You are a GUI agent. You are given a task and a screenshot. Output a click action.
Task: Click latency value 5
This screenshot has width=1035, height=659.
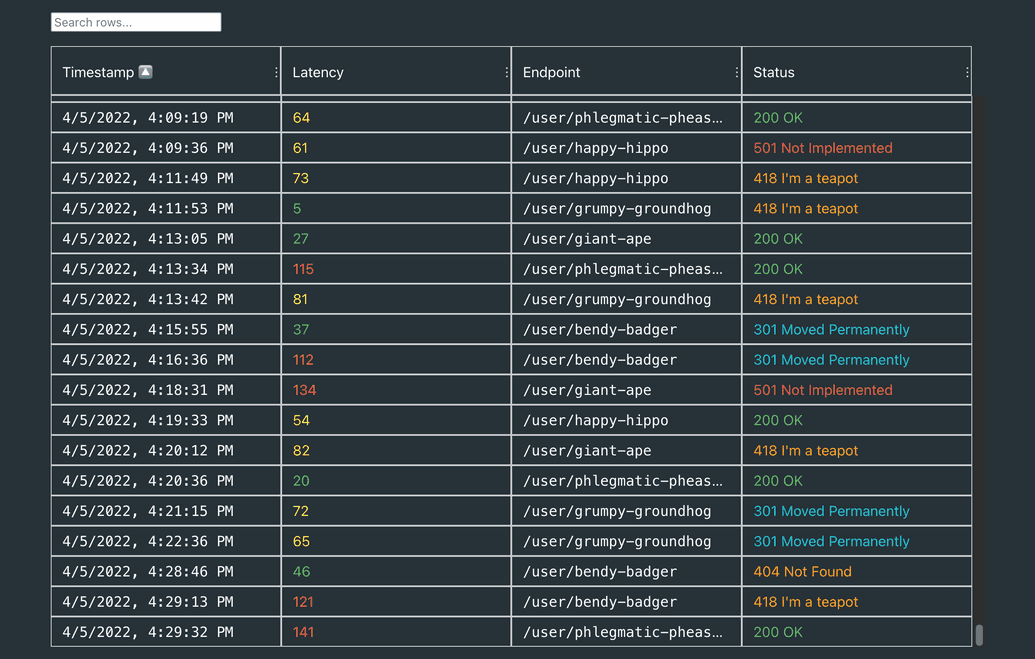tap(297, 209)
